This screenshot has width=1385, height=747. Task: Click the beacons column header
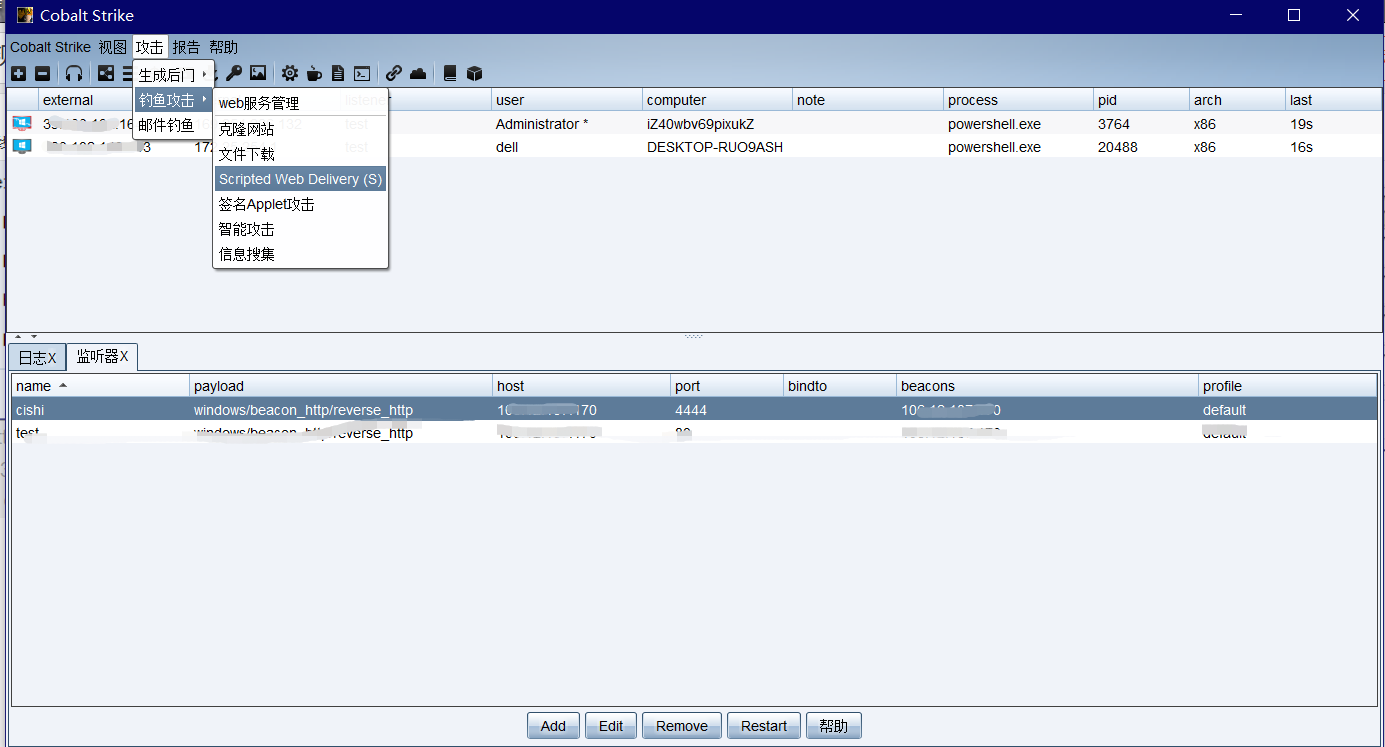tap(1048, 386)
